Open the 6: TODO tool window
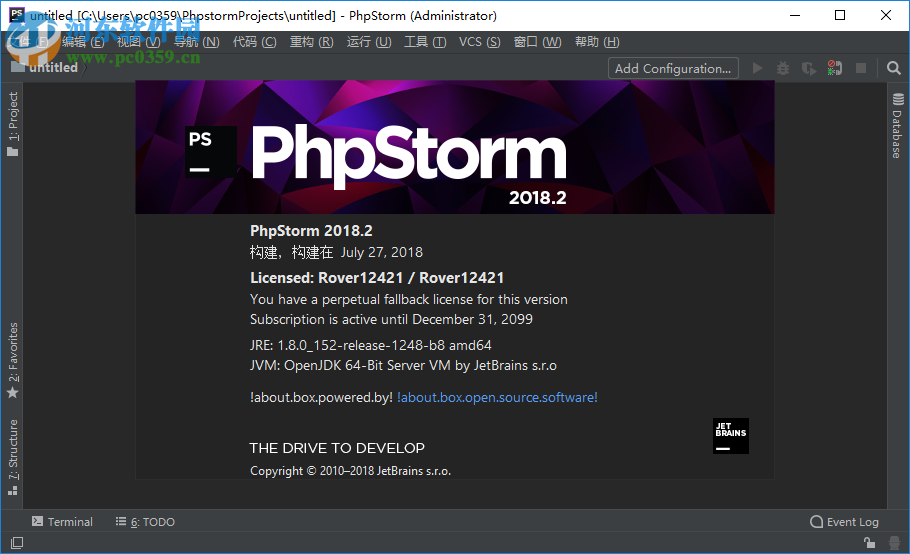 pyautogui.click(x=145, y=522)
